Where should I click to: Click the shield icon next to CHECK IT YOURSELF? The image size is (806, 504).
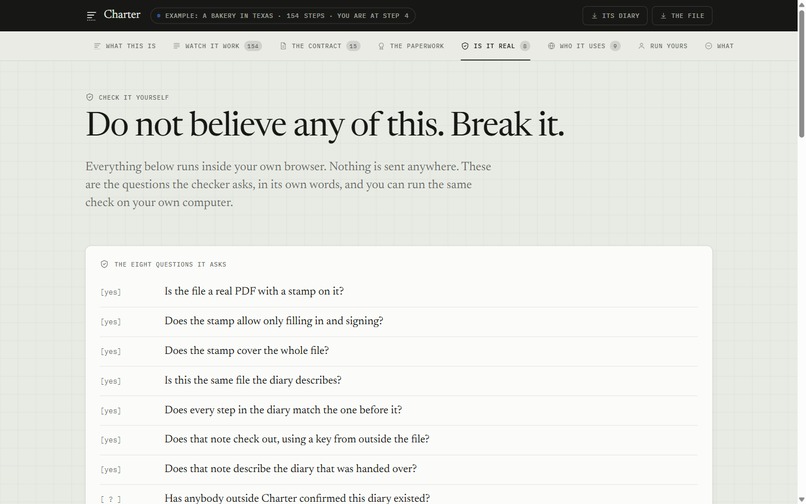[x=89, y=97]
